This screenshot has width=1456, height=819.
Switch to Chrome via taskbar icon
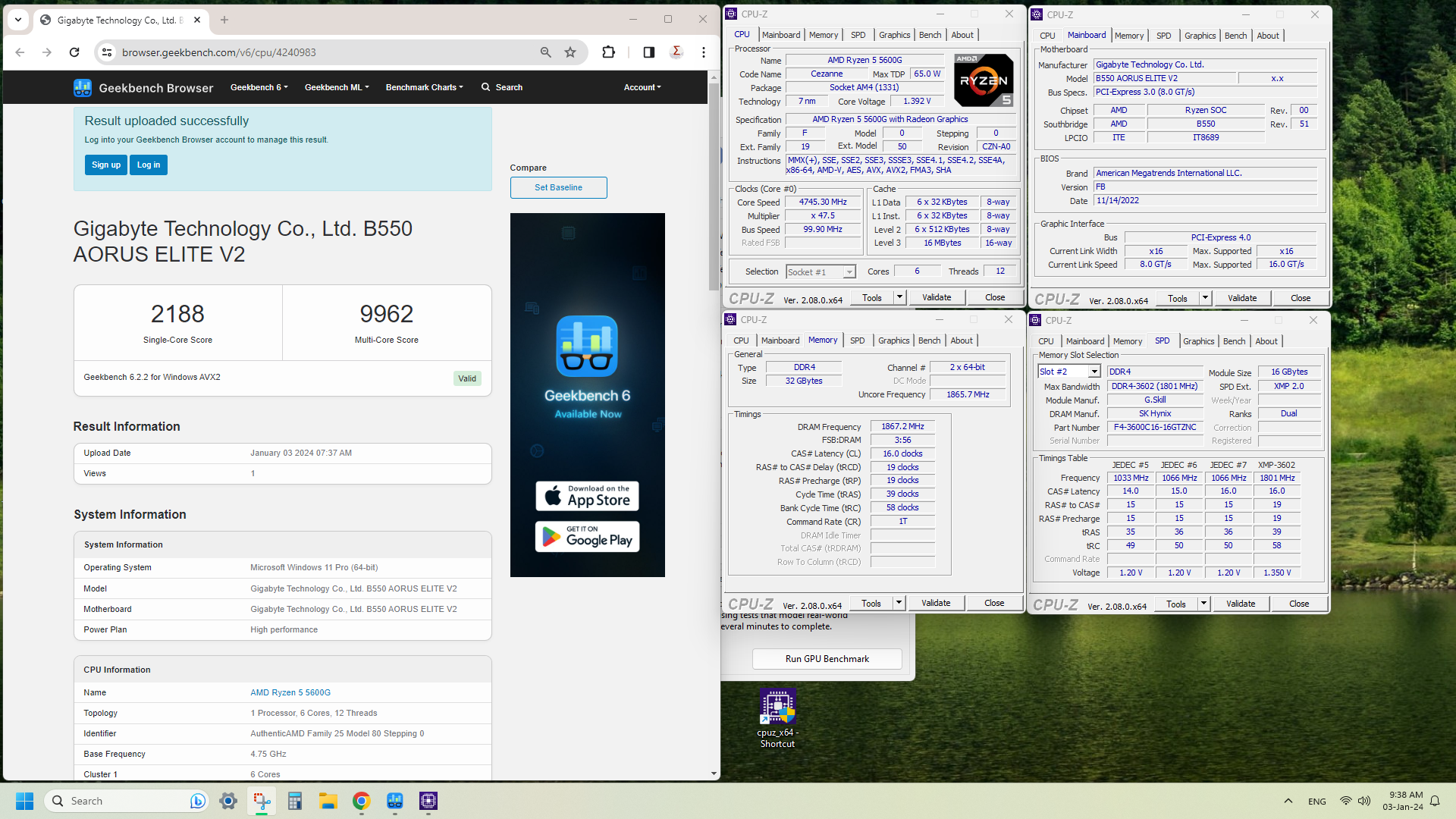[362, 801]
